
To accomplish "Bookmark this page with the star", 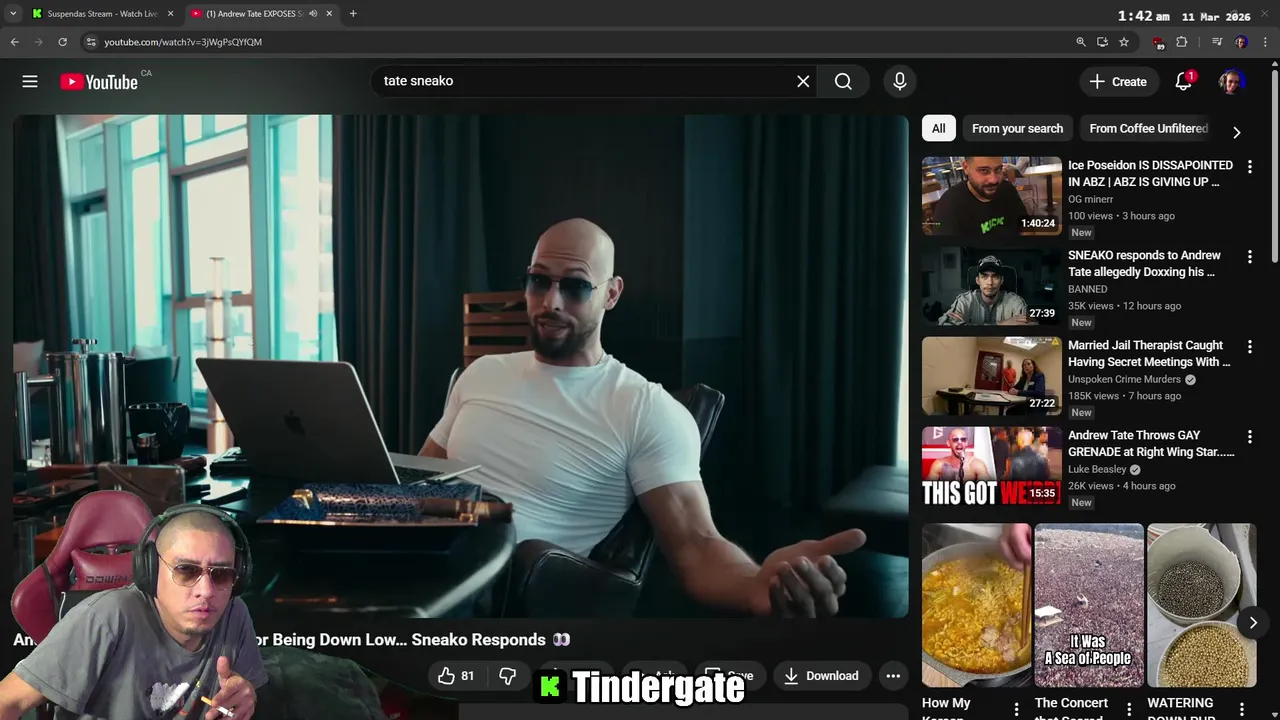I will (x=1124, y=42).
